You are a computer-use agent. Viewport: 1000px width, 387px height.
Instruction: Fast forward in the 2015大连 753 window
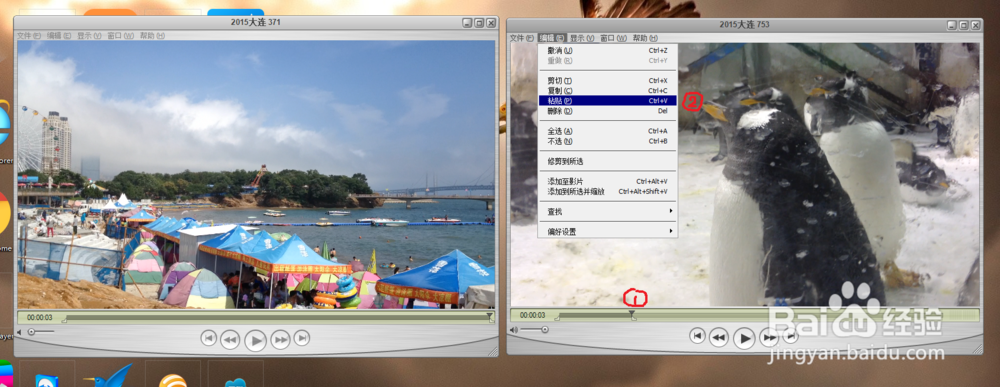coord(768,337)
